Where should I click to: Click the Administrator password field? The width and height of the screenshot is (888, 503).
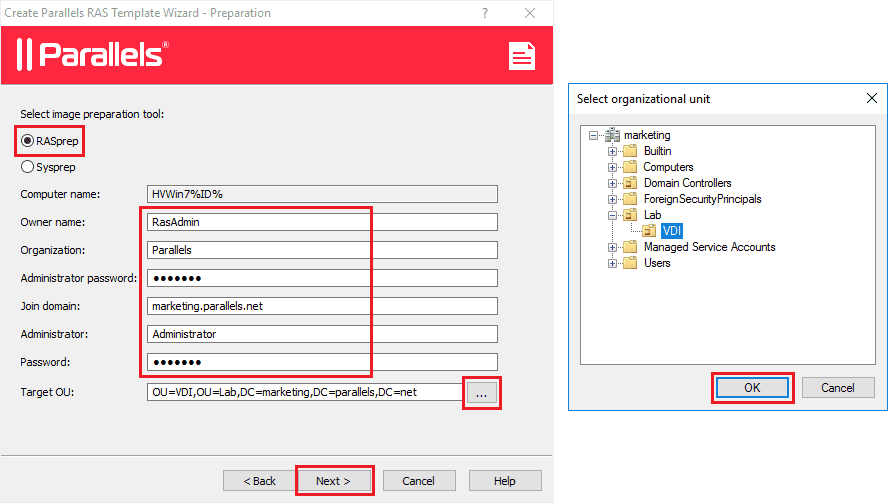pyautogui.click(x=322, y=278)
